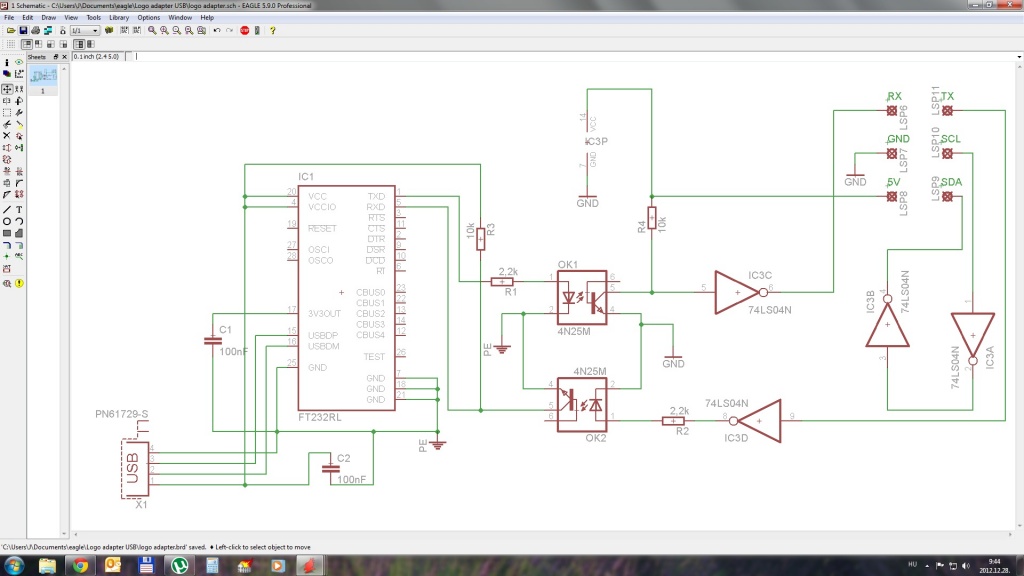
Task: Select the Name tool
Action: tap(7, 171)
